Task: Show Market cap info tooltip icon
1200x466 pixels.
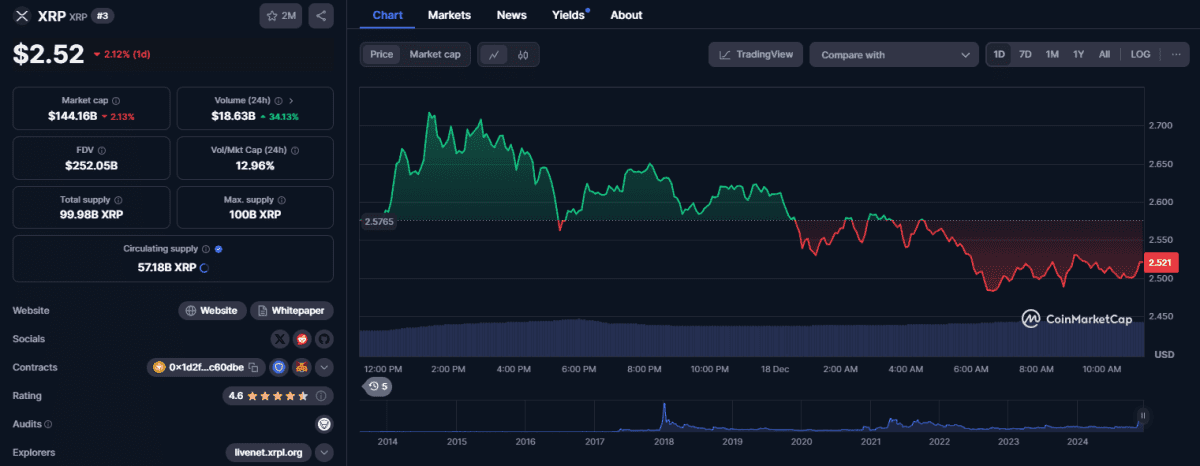Action: click(116, 101)
